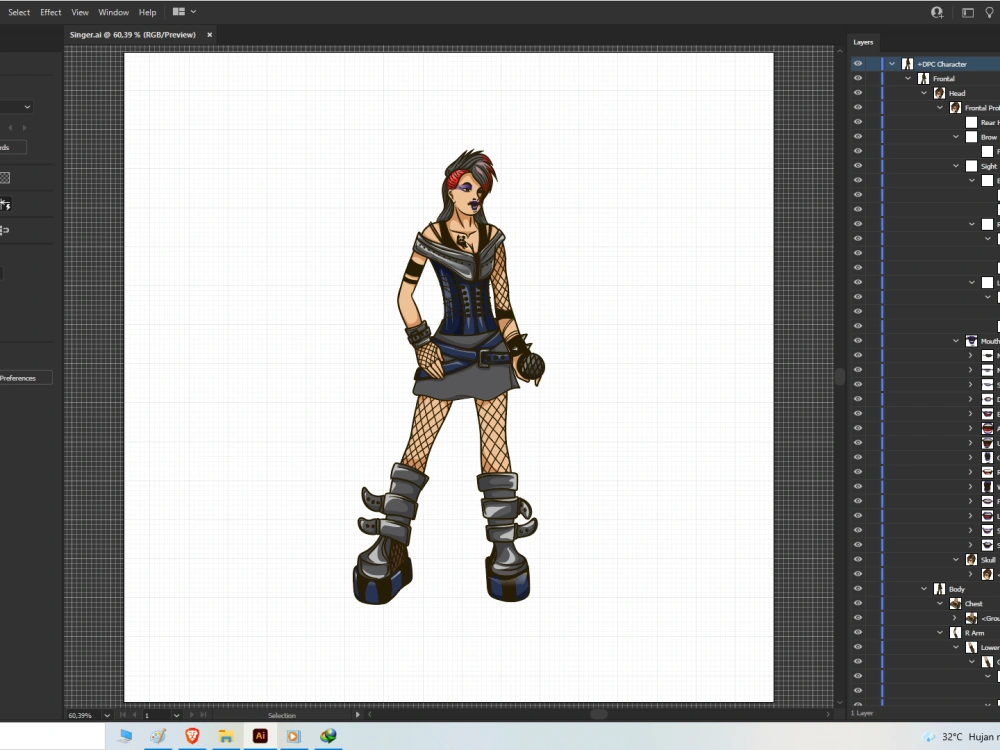Click the transparency grid icon in left panel
This screenshot has width=1000, height=750.
(x=5, y=178)
